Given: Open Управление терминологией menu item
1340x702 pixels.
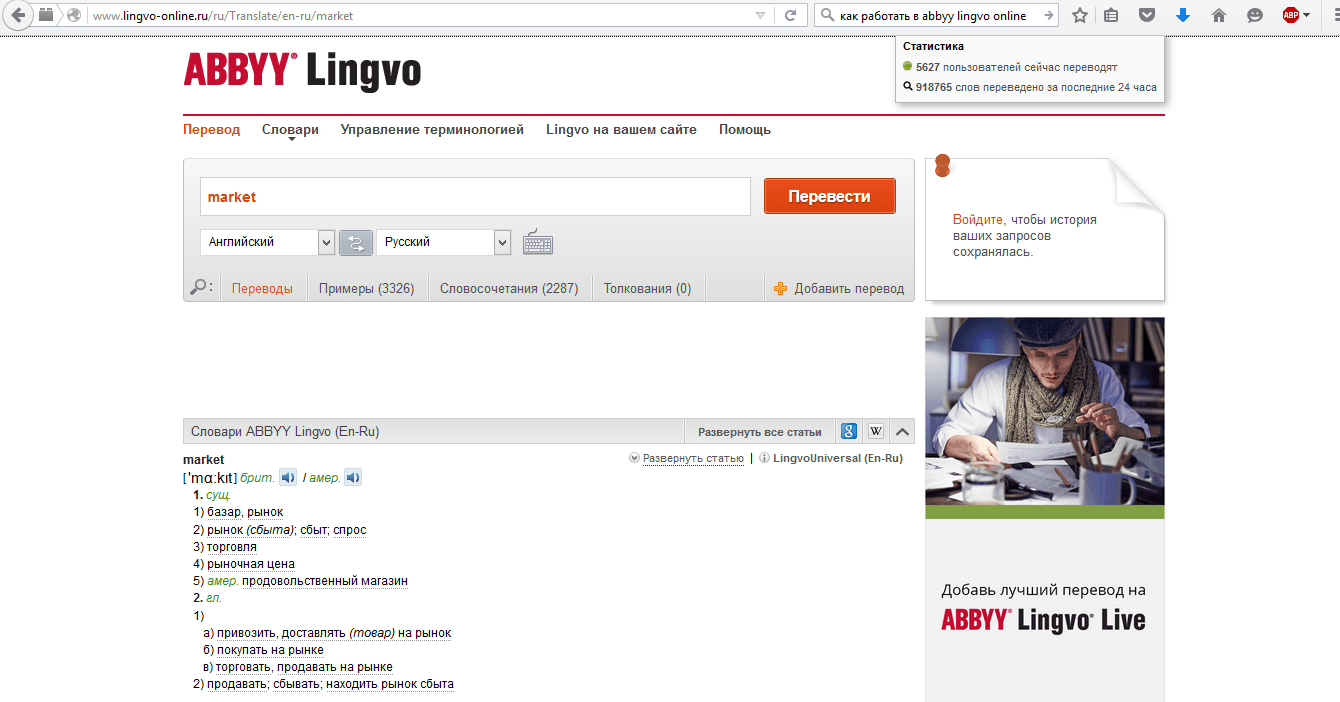Looking at the screenshot, I should click(432, 130).
